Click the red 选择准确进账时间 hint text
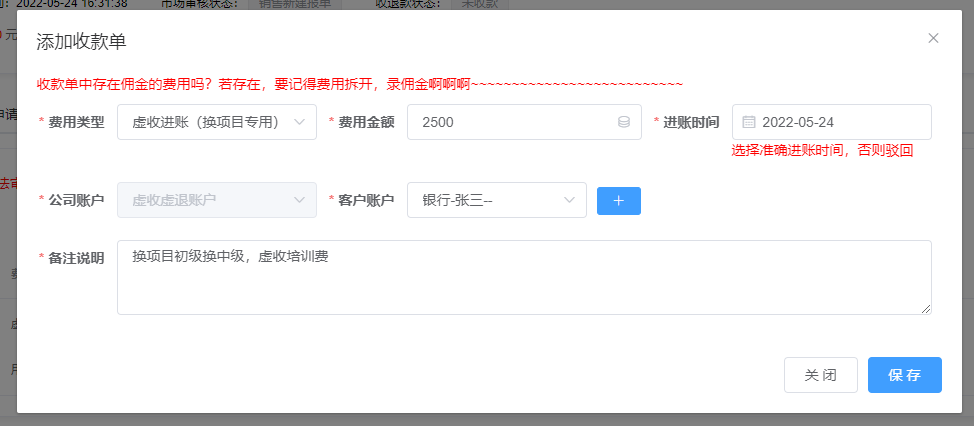Screen dimensions: 974x426 coord(821,151)
